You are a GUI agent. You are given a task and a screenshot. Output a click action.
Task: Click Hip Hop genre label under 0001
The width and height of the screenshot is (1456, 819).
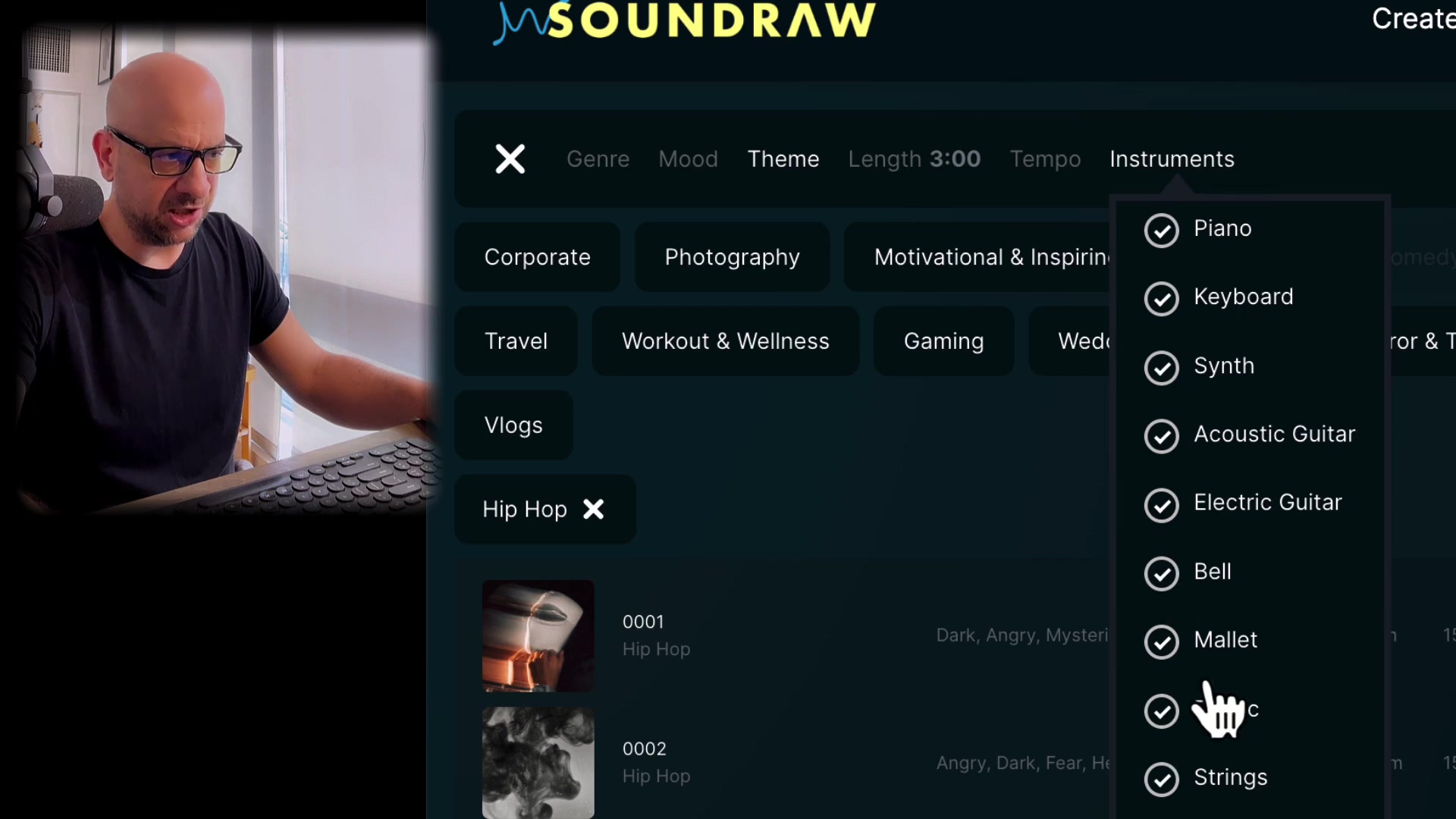[656, 649]
